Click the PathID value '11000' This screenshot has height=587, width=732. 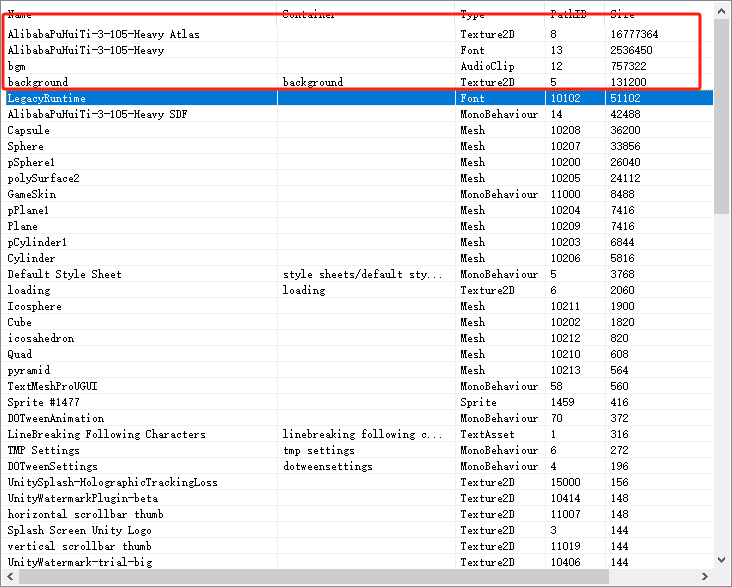[x=565, y=194]
